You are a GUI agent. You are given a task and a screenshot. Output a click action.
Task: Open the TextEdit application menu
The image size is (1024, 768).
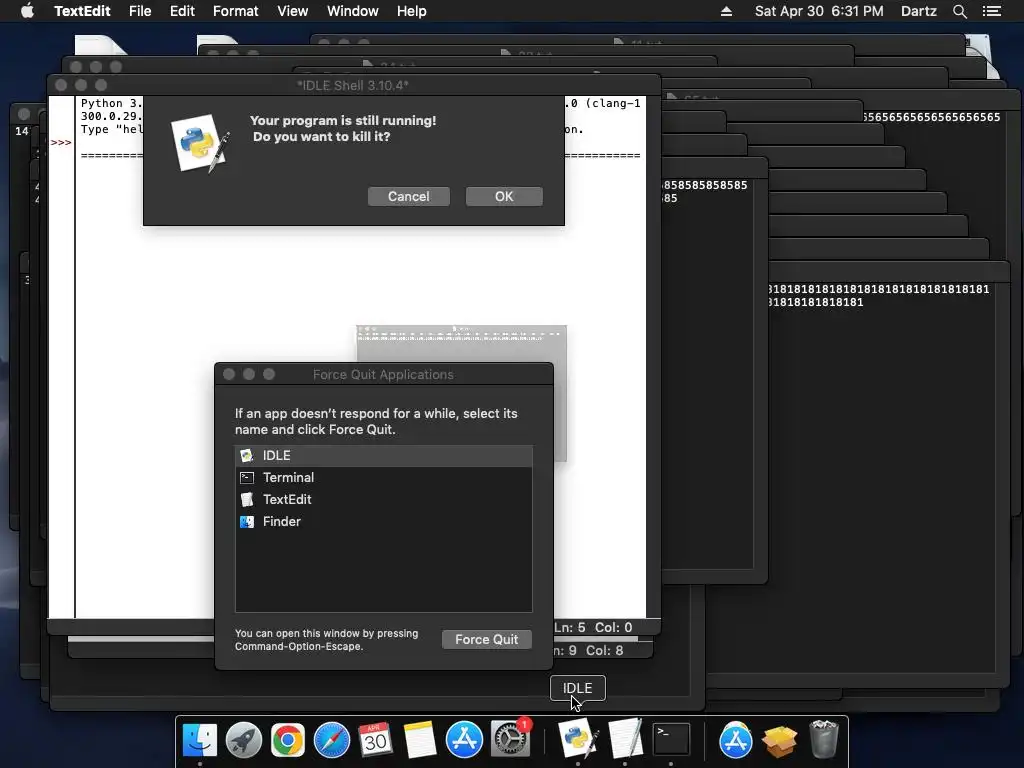[x=82, y=11]
